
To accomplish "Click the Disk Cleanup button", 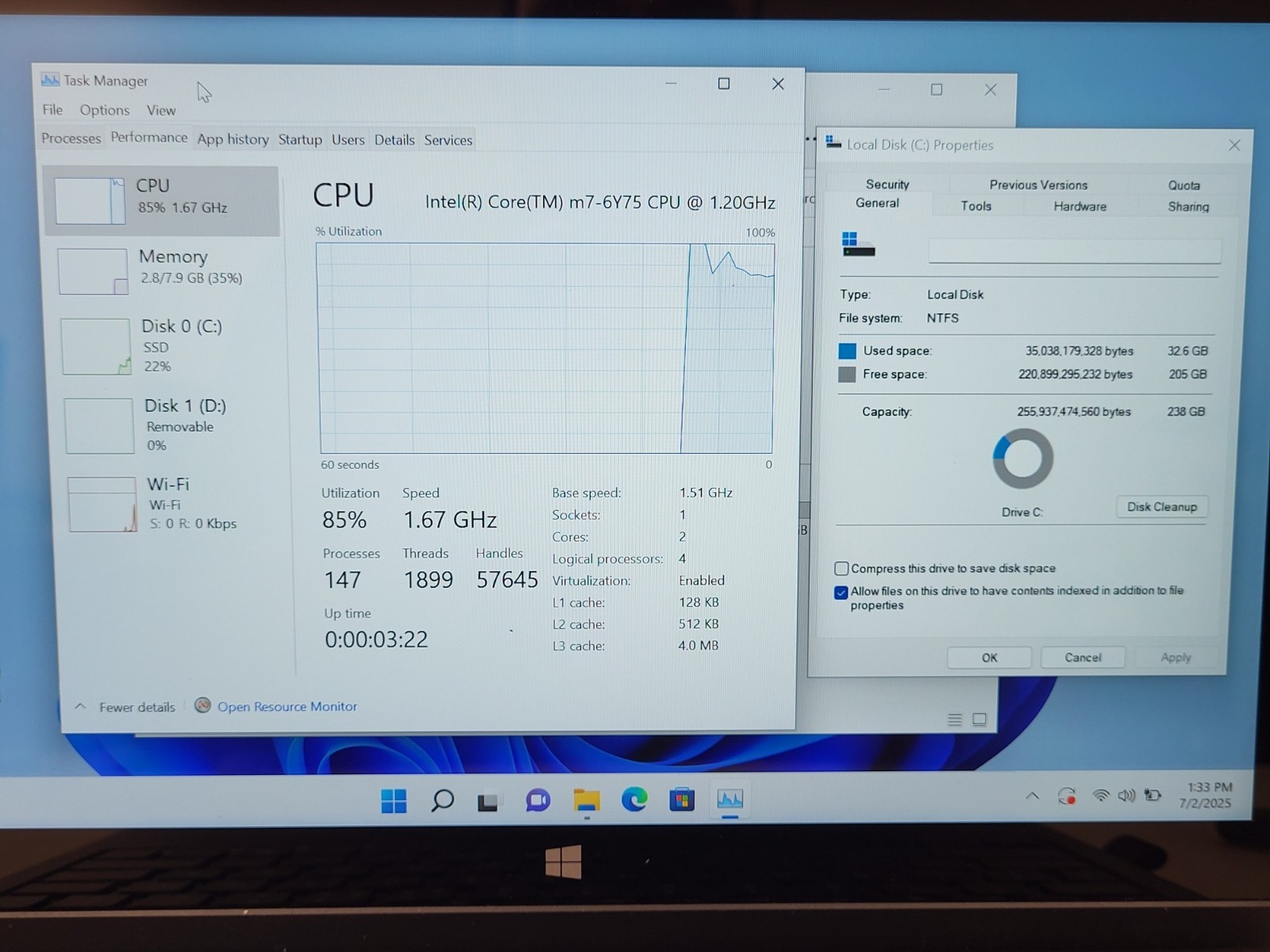I will 1162,507.
